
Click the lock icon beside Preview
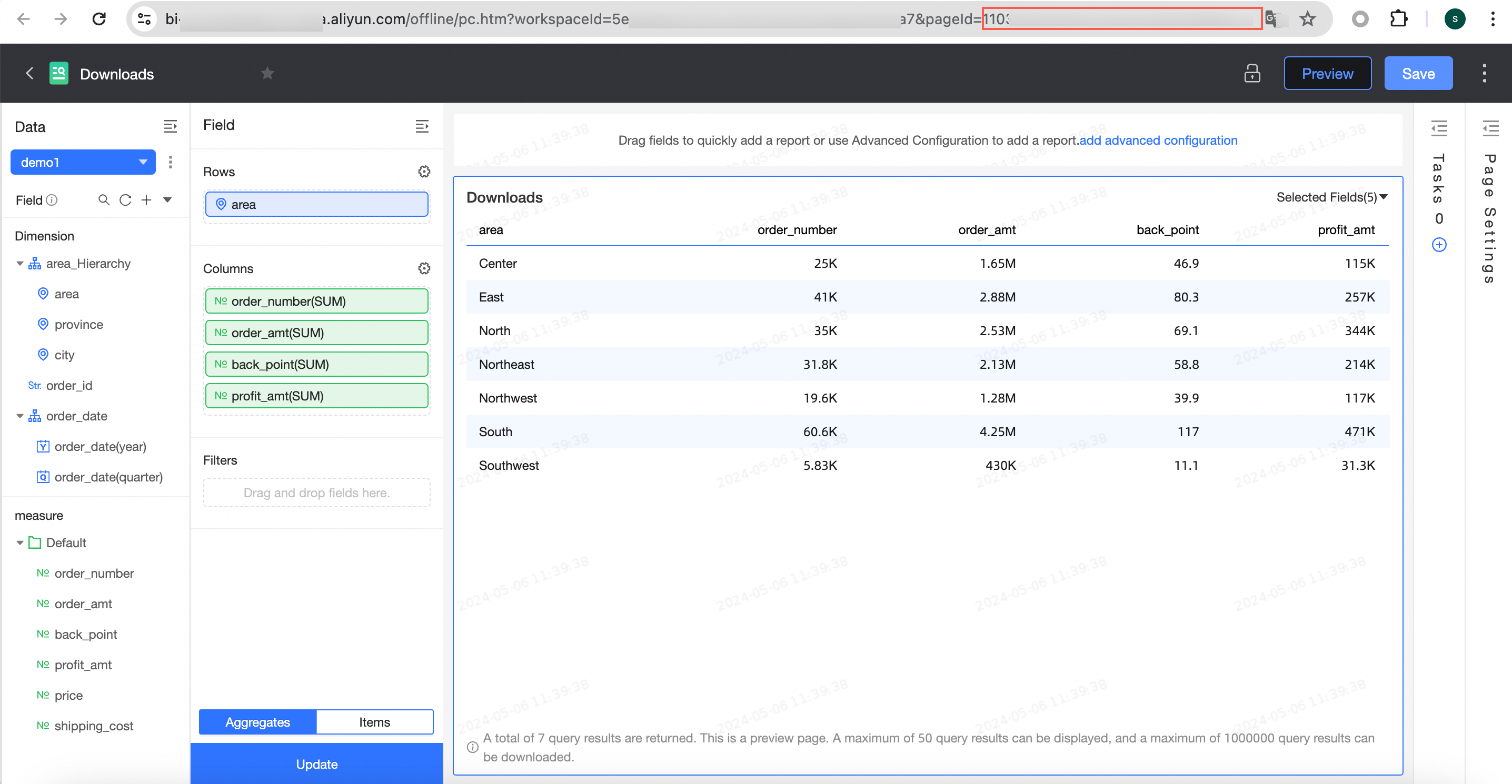click(x=1252, y=73)
